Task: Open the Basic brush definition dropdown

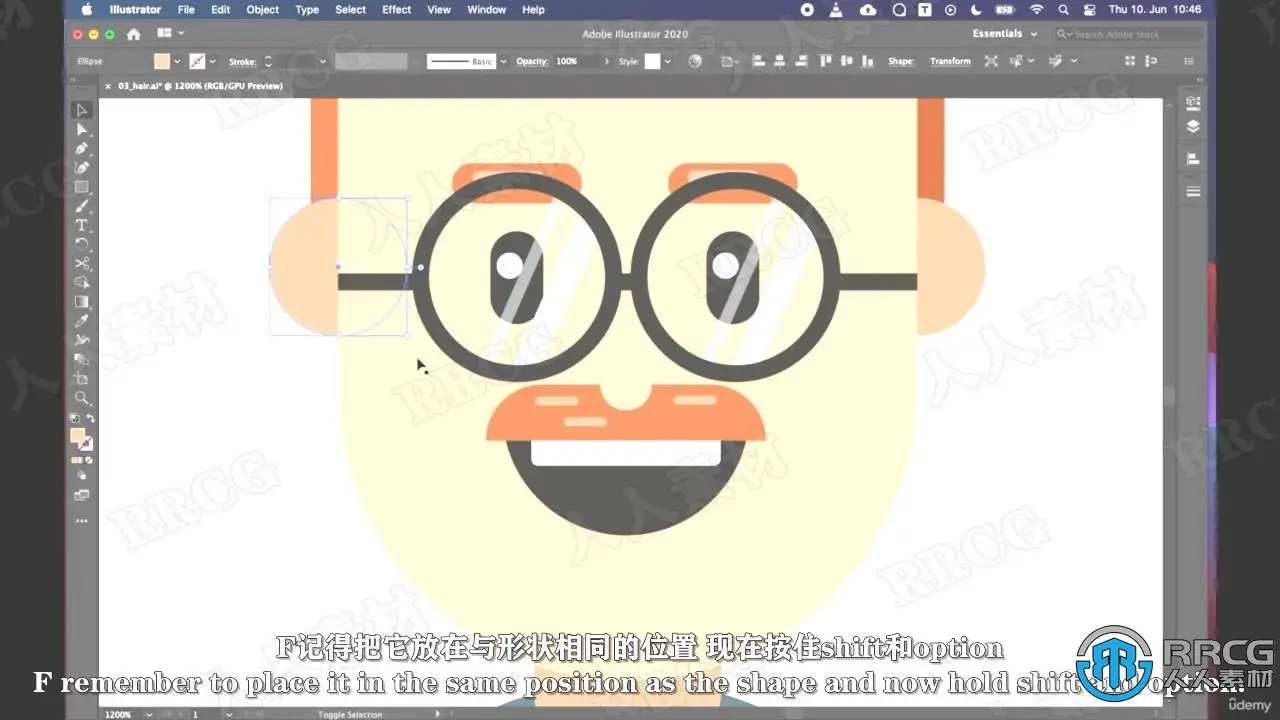Action: [503, 62]
